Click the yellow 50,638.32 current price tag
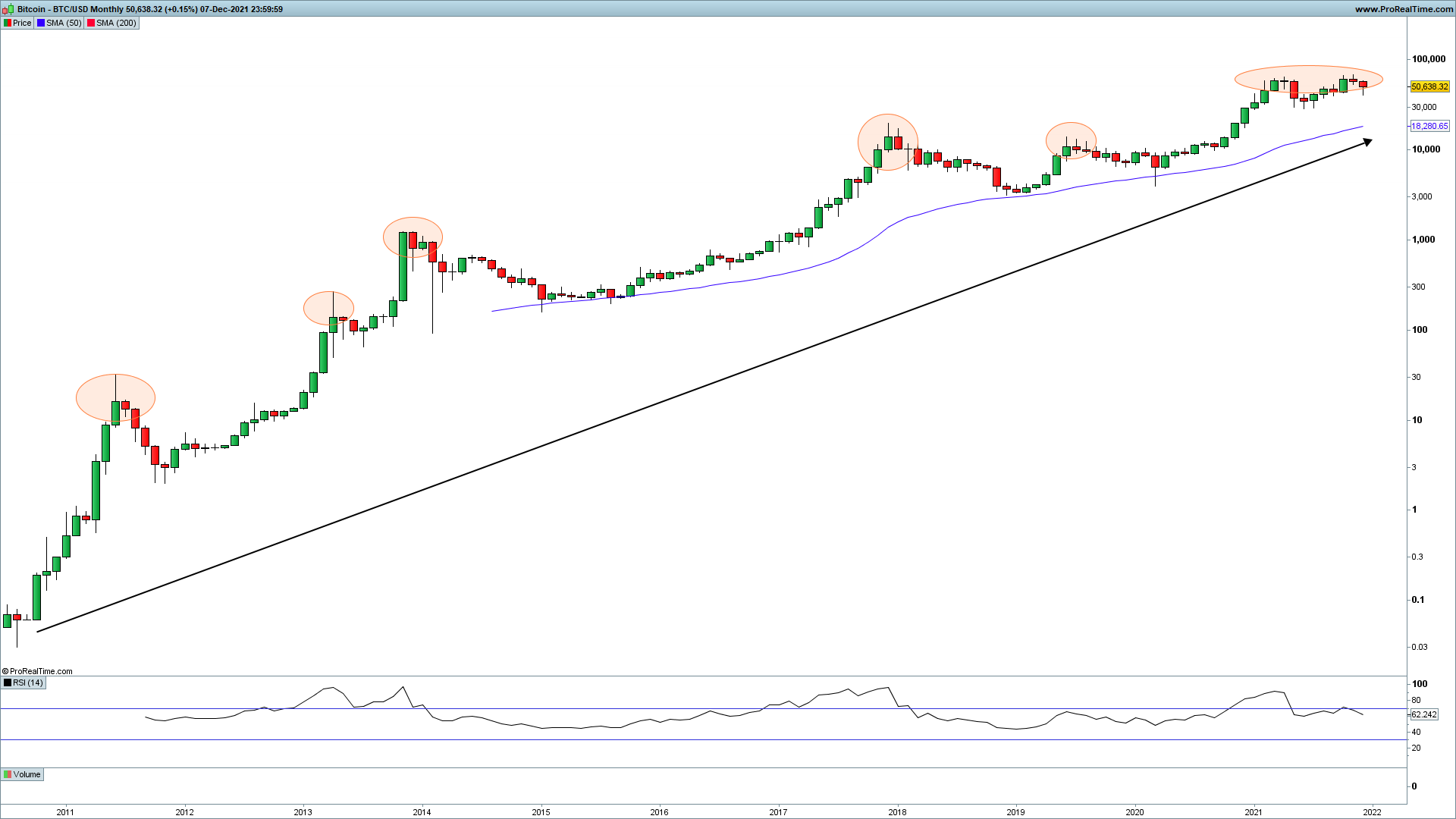The height and width of the screenshot is (819, 1456). tap(1429, 87)
